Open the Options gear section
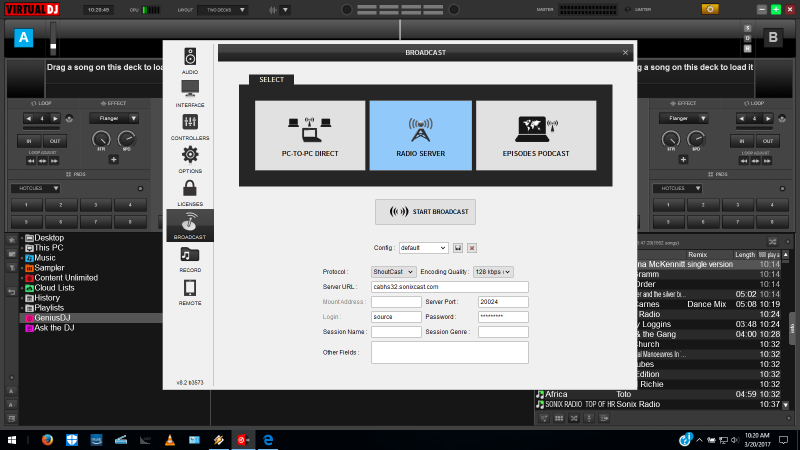Screen dimensions: 800x450 [x=190, y=159]
